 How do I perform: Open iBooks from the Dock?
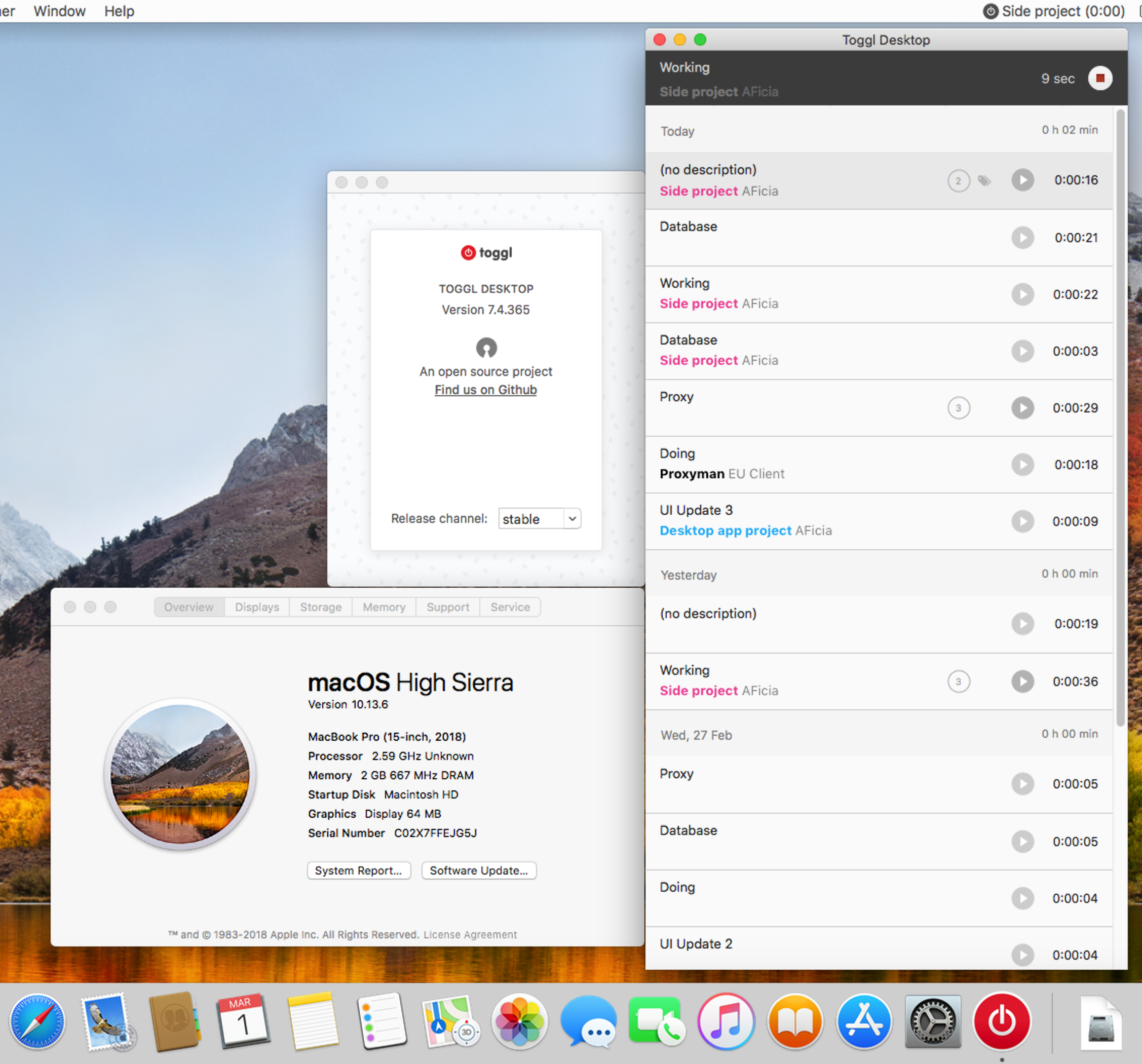[795, 1022]
